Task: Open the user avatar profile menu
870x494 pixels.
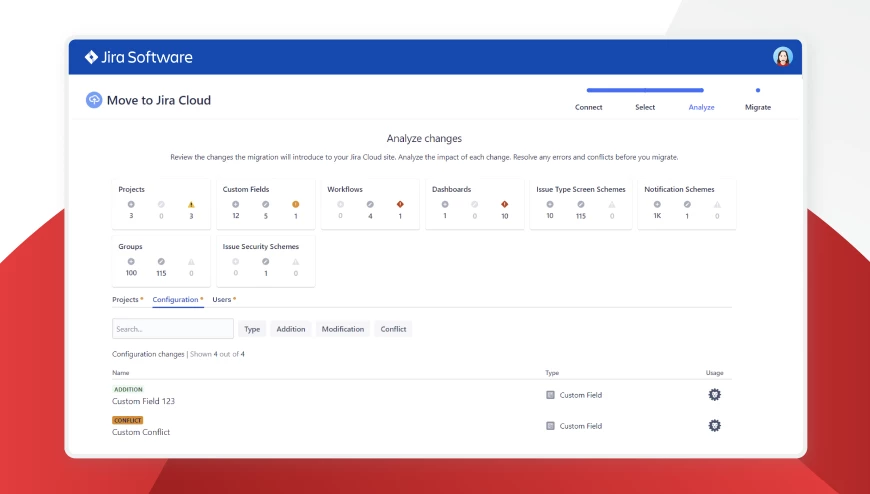Action: click(782, 57)
